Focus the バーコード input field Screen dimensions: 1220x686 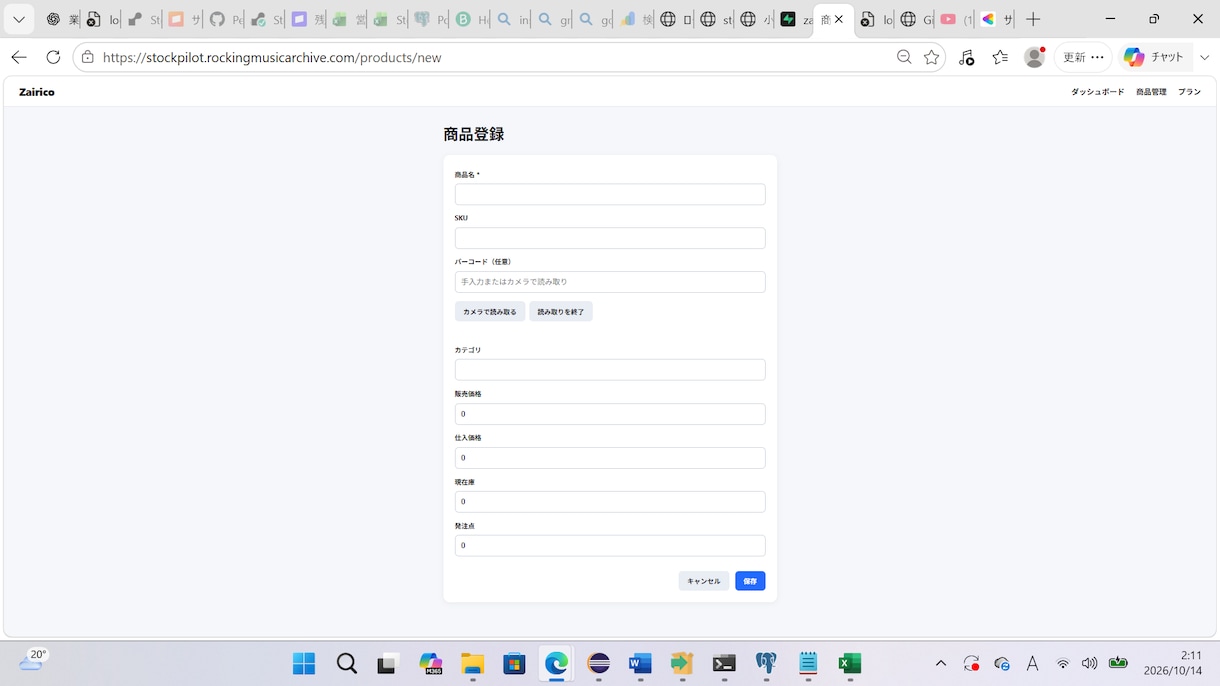click(x=610, y=282)
